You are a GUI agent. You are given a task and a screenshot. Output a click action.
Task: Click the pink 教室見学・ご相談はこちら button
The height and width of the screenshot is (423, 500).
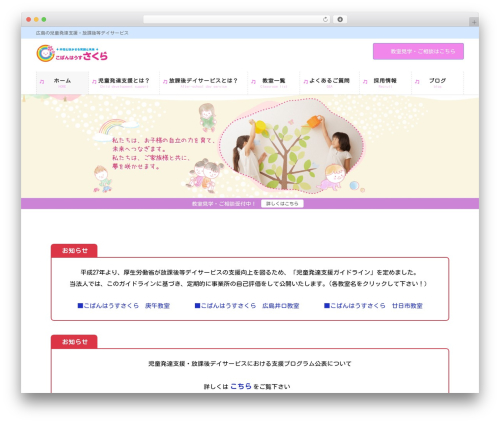tap(418, 51)
